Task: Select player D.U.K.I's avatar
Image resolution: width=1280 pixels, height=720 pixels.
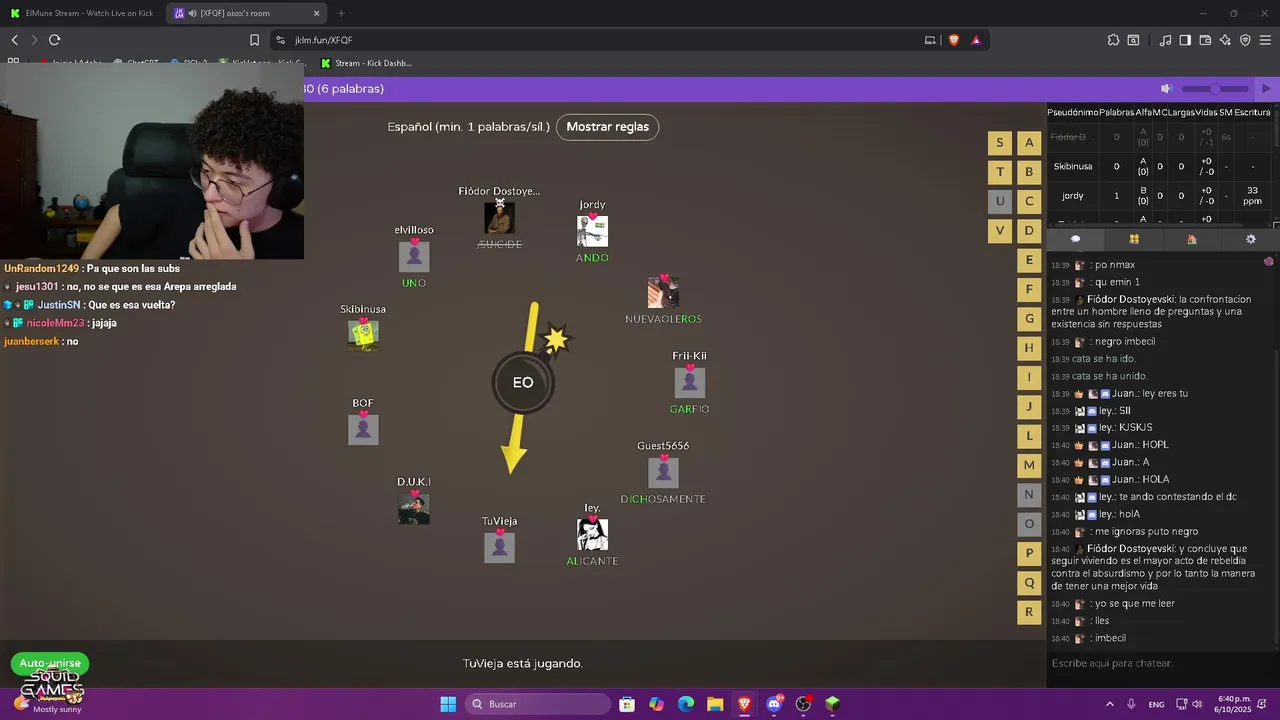Action: [x=414, y=508]
